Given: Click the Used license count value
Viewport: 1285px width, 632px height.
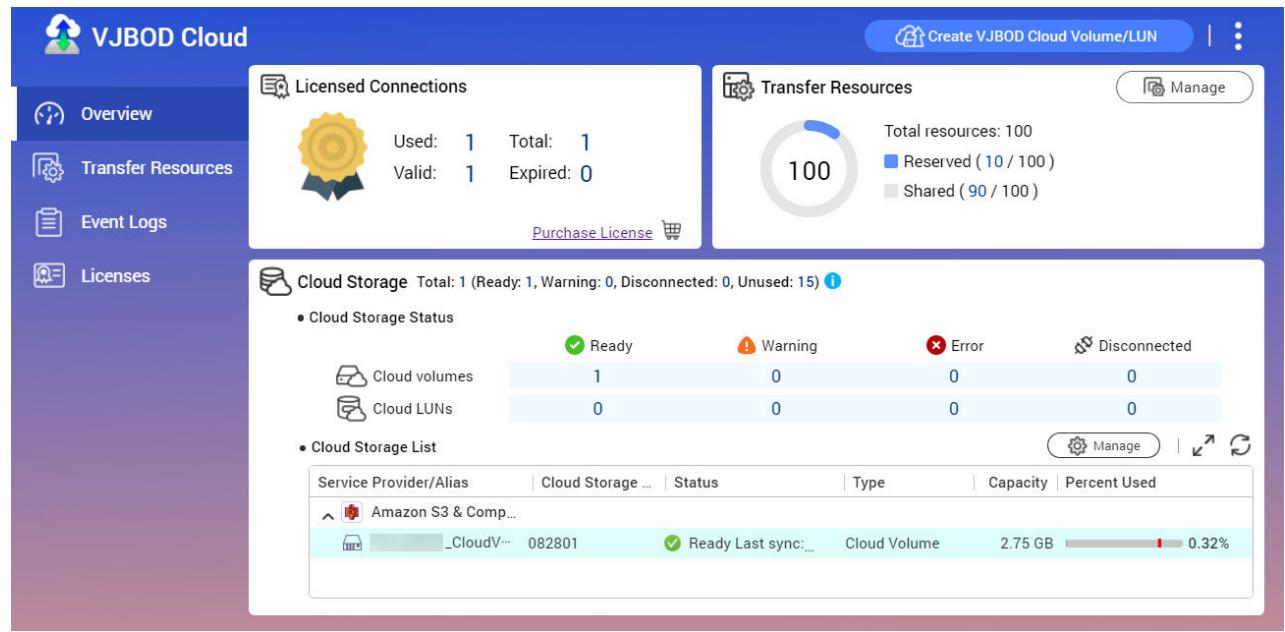Looking at the screenshot, I should click(468, 144).
